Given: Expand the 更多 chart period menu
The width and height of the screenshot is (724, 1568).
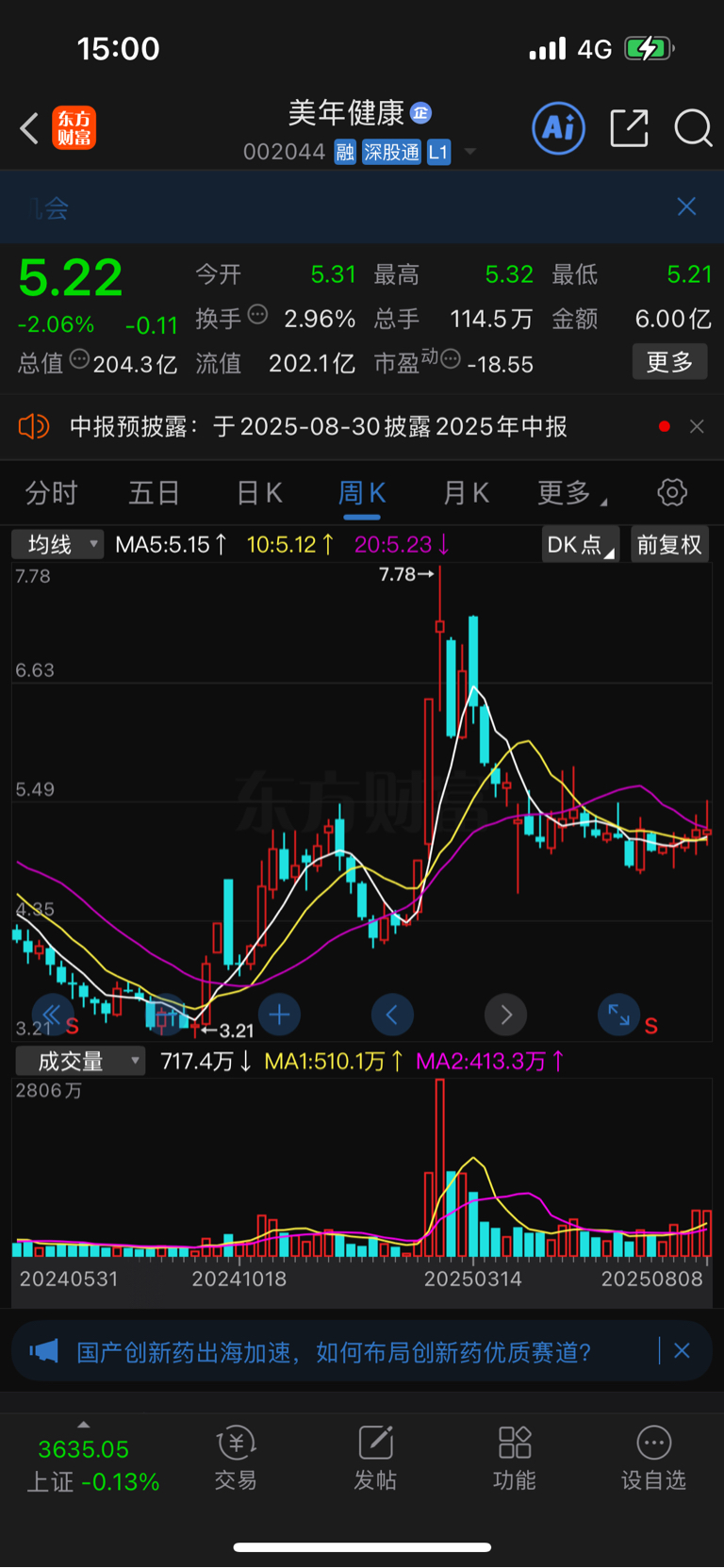Looking at the screenshot, I should 571,492.
